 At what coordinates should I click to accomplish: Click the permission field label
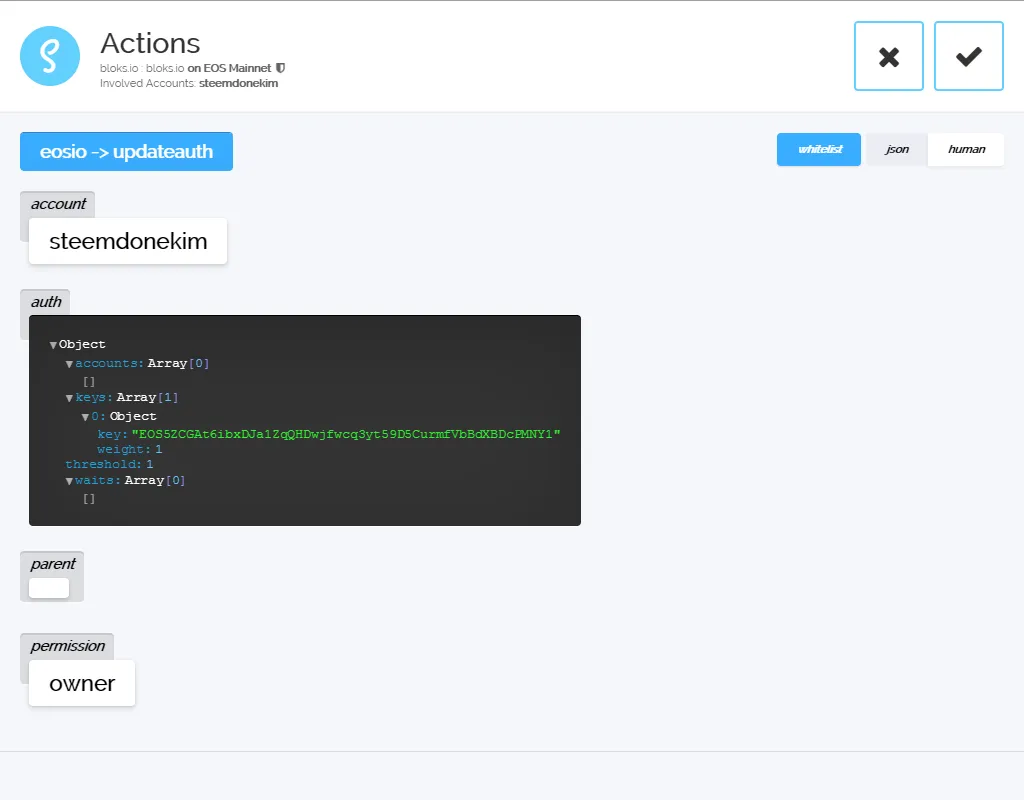pyautogui.click(x=67, y=646)
